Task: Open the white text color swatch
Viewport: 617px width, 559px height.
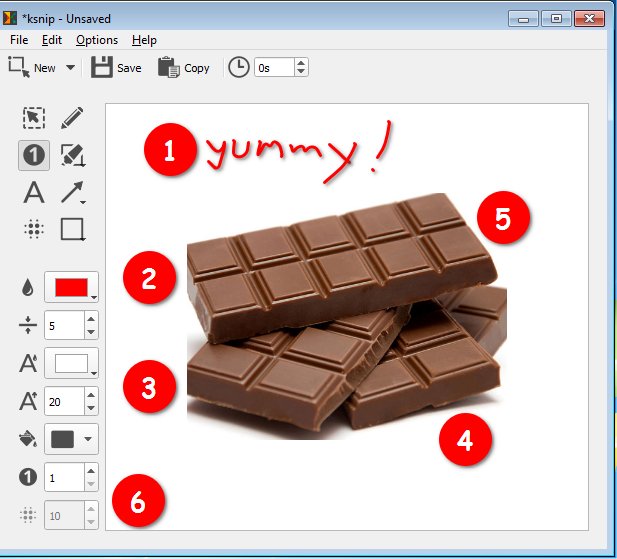Action: 71,363
